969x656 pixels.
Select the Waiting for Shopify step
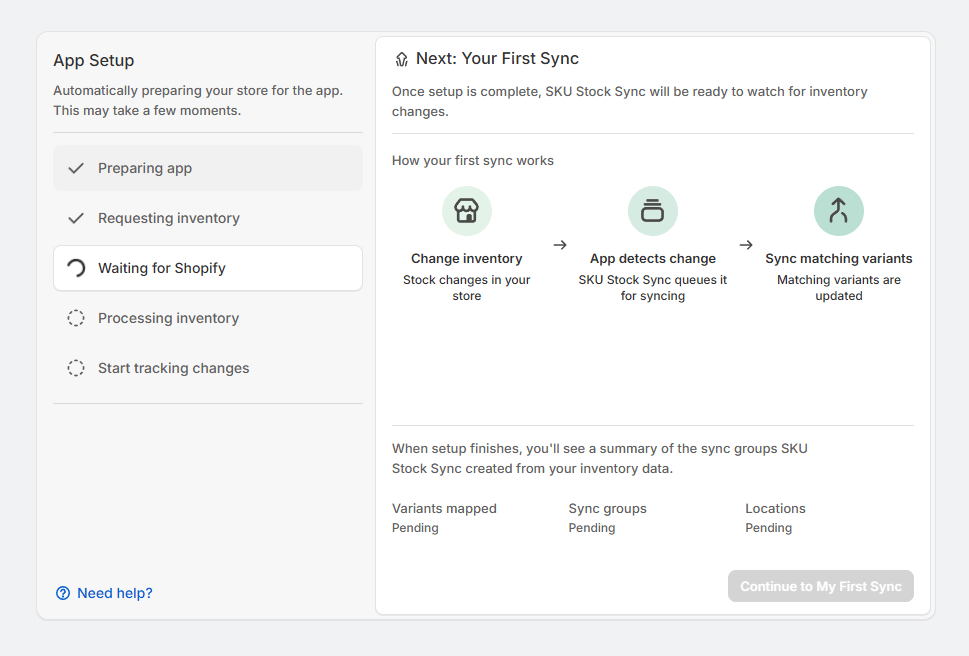(x=208, y=268)
